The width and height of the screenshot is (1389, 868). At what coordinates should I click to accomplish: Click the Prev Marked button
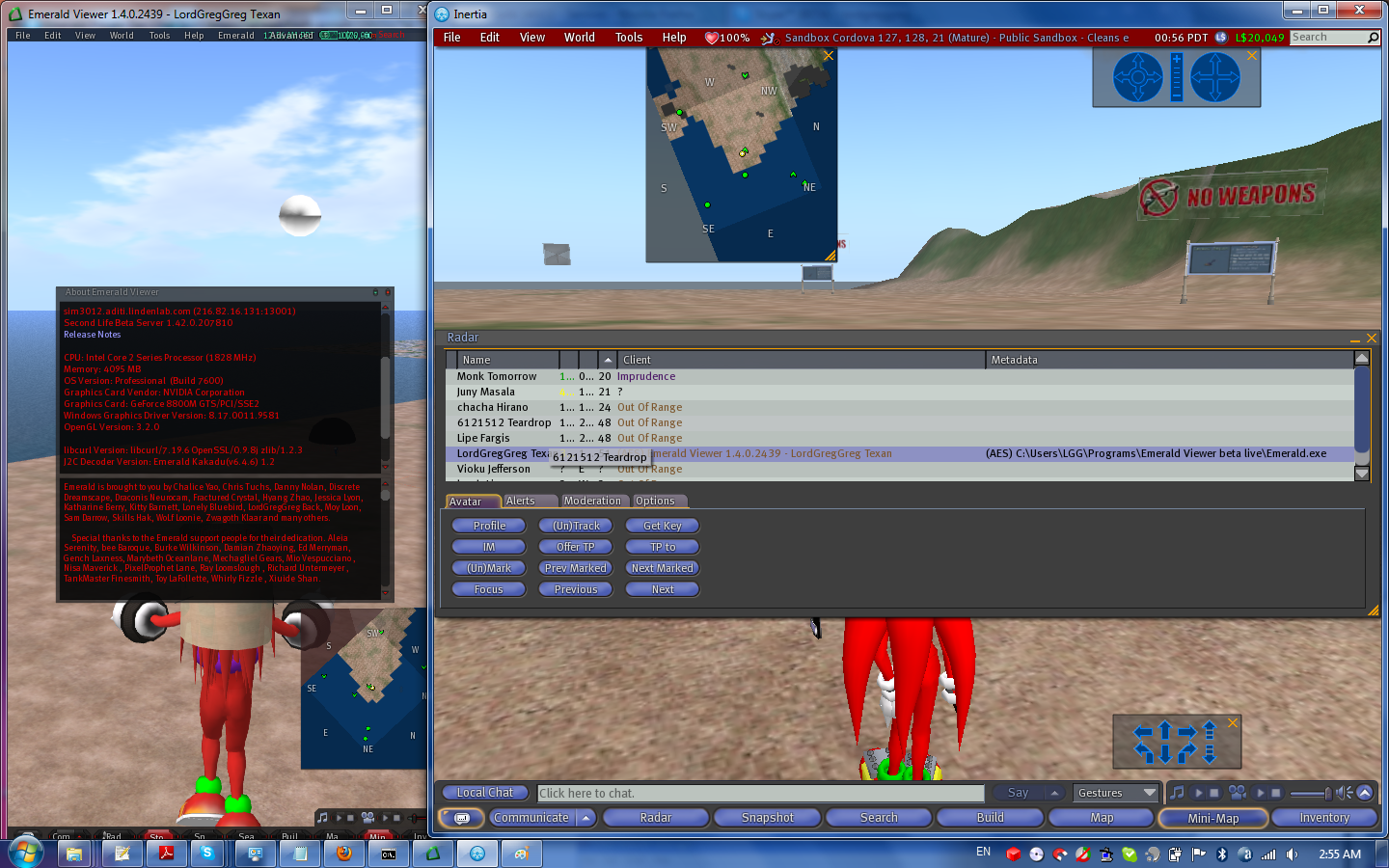pyautogui.click(x=576, y=568)
